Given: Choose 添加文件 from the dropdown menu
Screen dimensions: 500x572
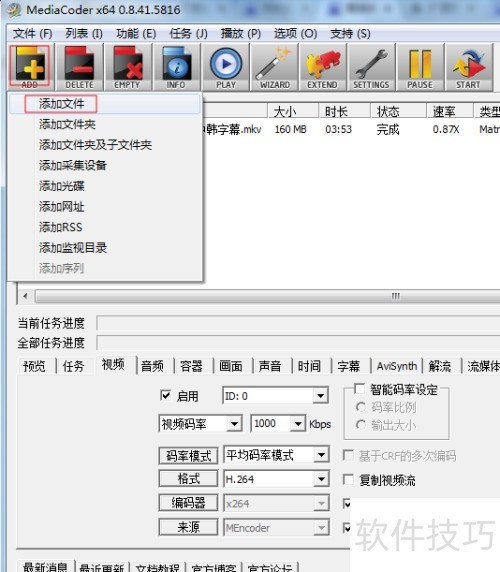Looking at the screenshot, I should [105, 104].
